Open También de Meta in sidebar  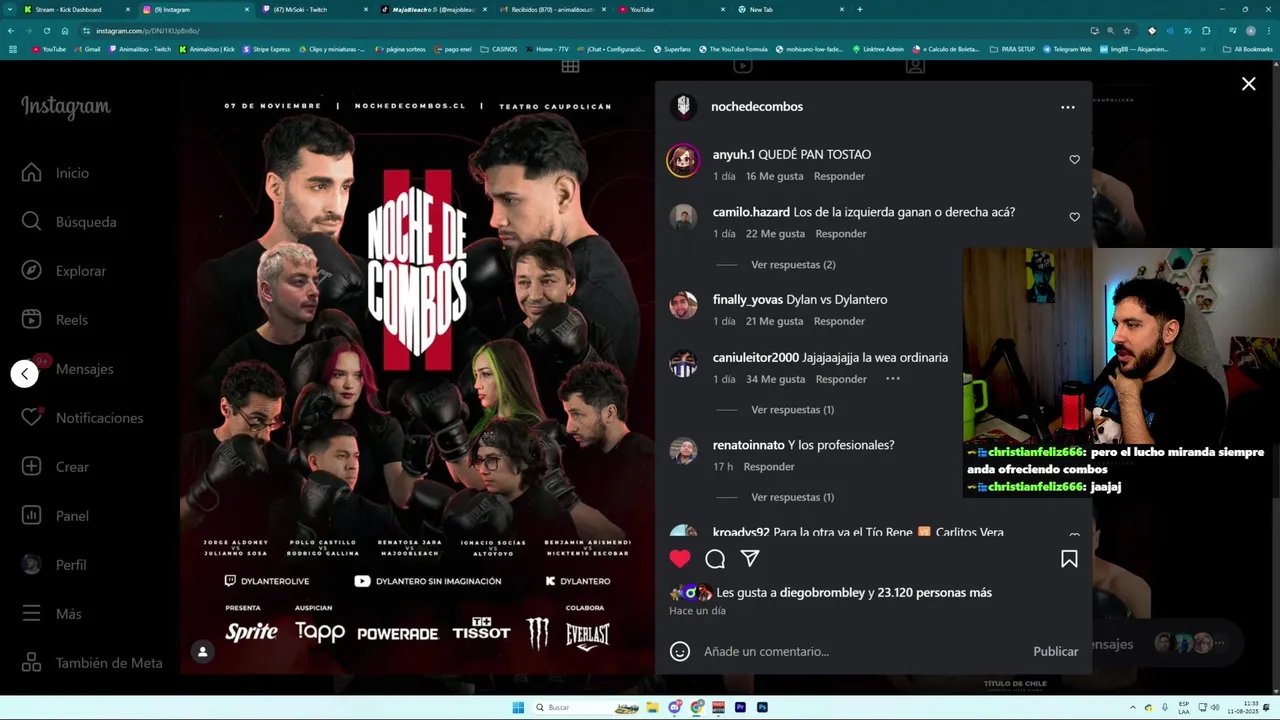pos(91,663)
